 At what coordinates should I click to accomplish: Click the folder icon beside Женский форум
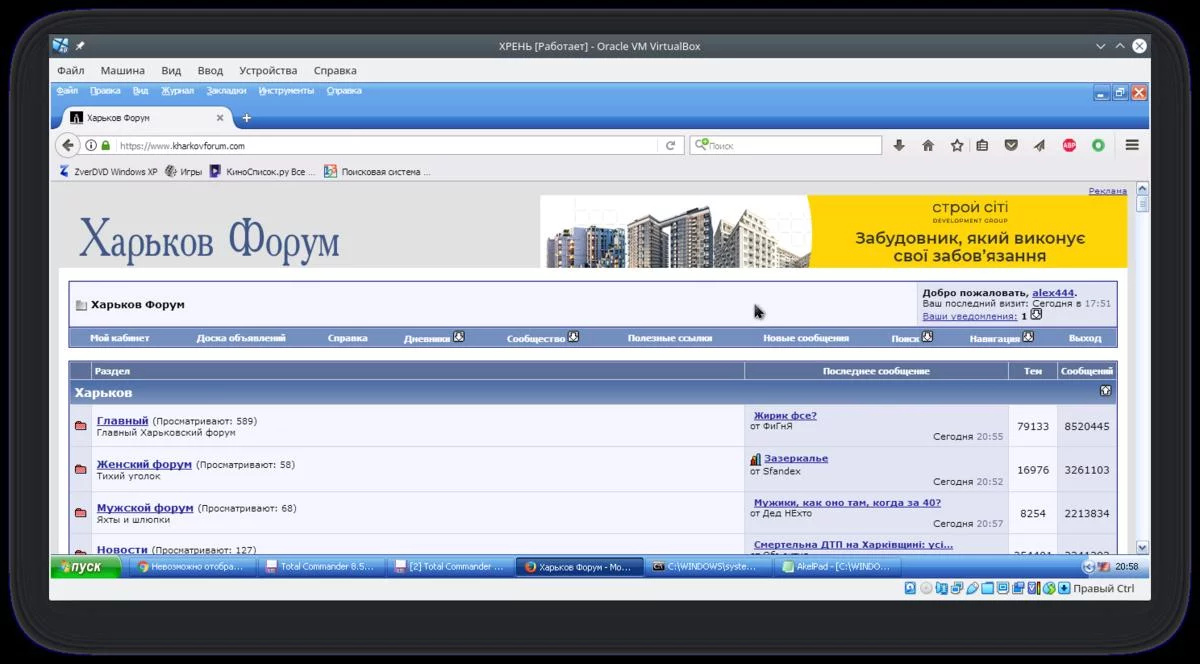[x=80, y=469]
